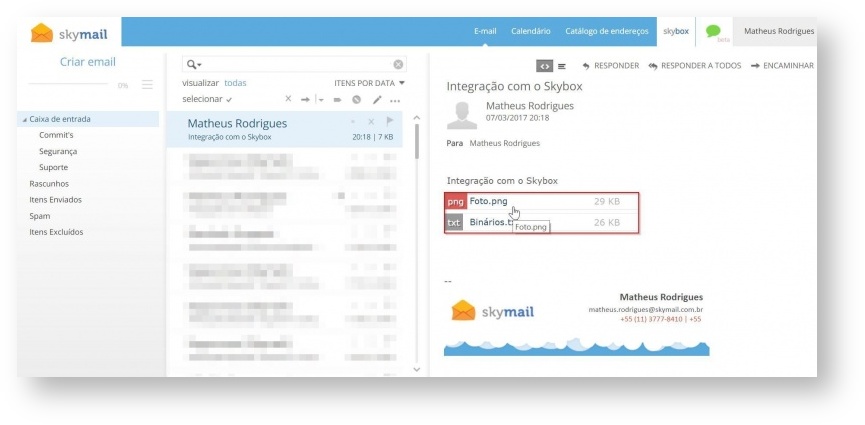Collapse the Caixa de entrada folder tree
The image size is (865, 425).
pyautogui.click(x=24, y=120)
